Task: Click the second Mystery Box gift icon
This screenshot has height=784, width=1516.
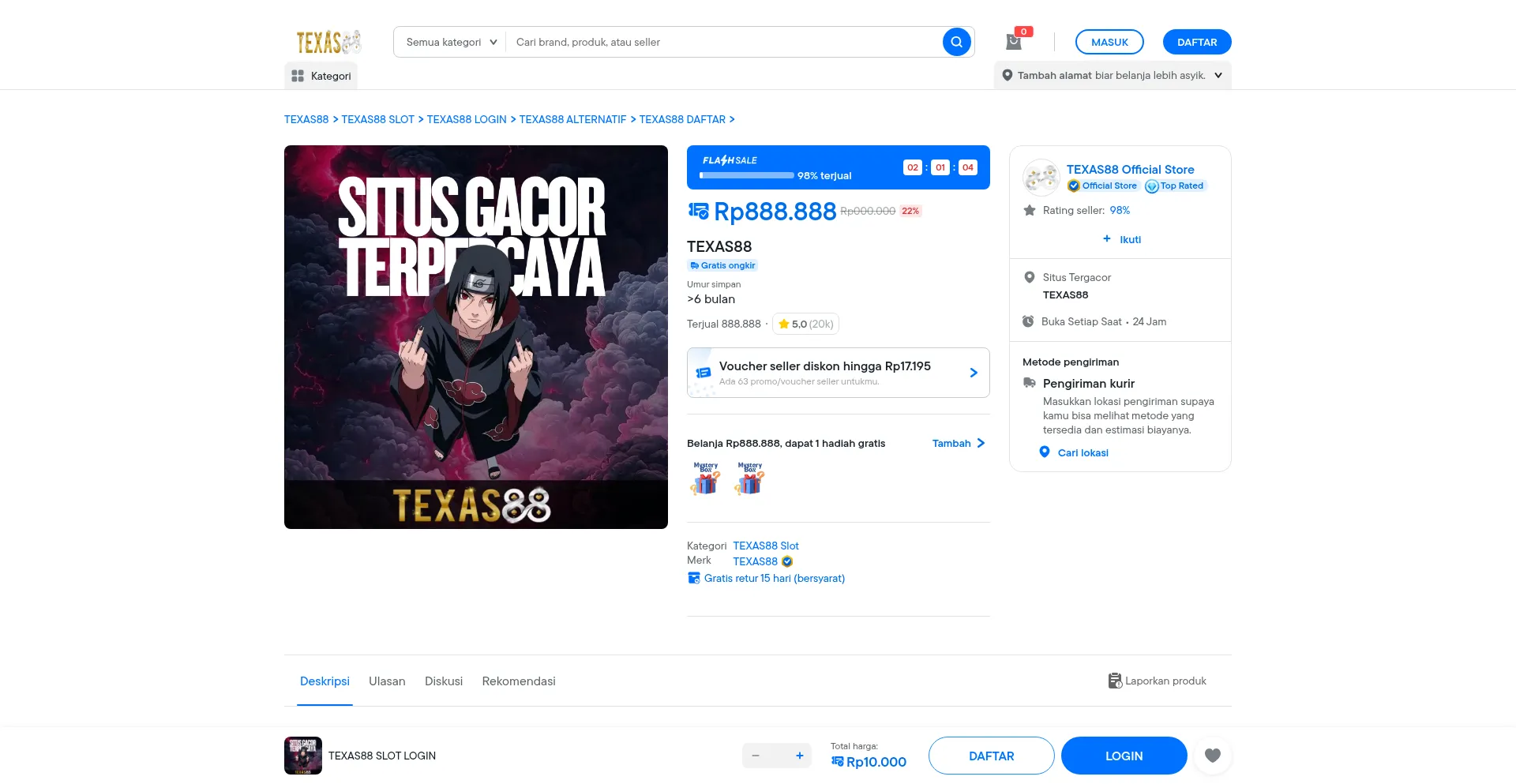Action: point(749,478)
